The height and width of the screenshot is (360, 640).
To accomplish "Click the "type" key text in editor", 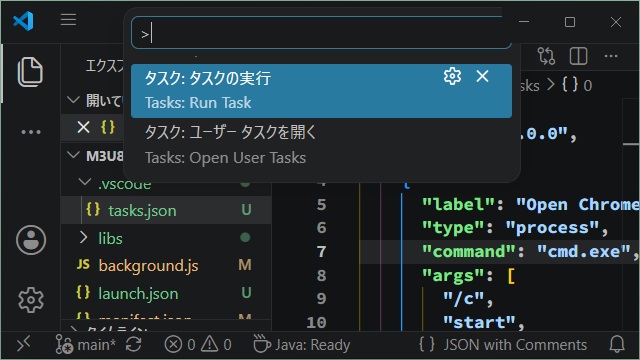I will (453, 227).
